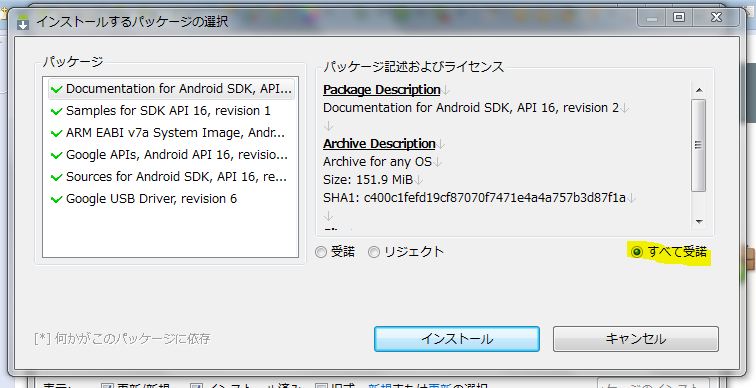Click the text Archive for any OS

[377, 162]
